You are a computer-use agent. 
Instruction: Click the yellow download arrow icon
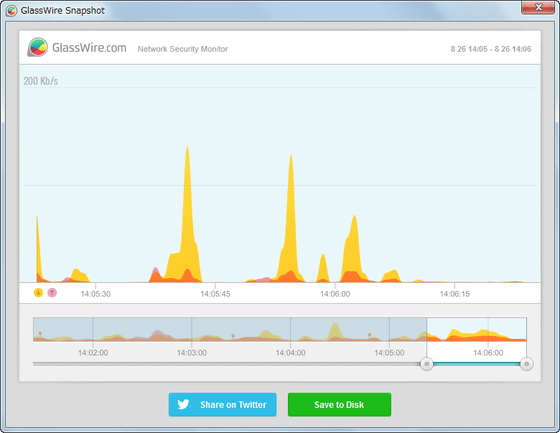pyautogui.click(x=38, y=293)
